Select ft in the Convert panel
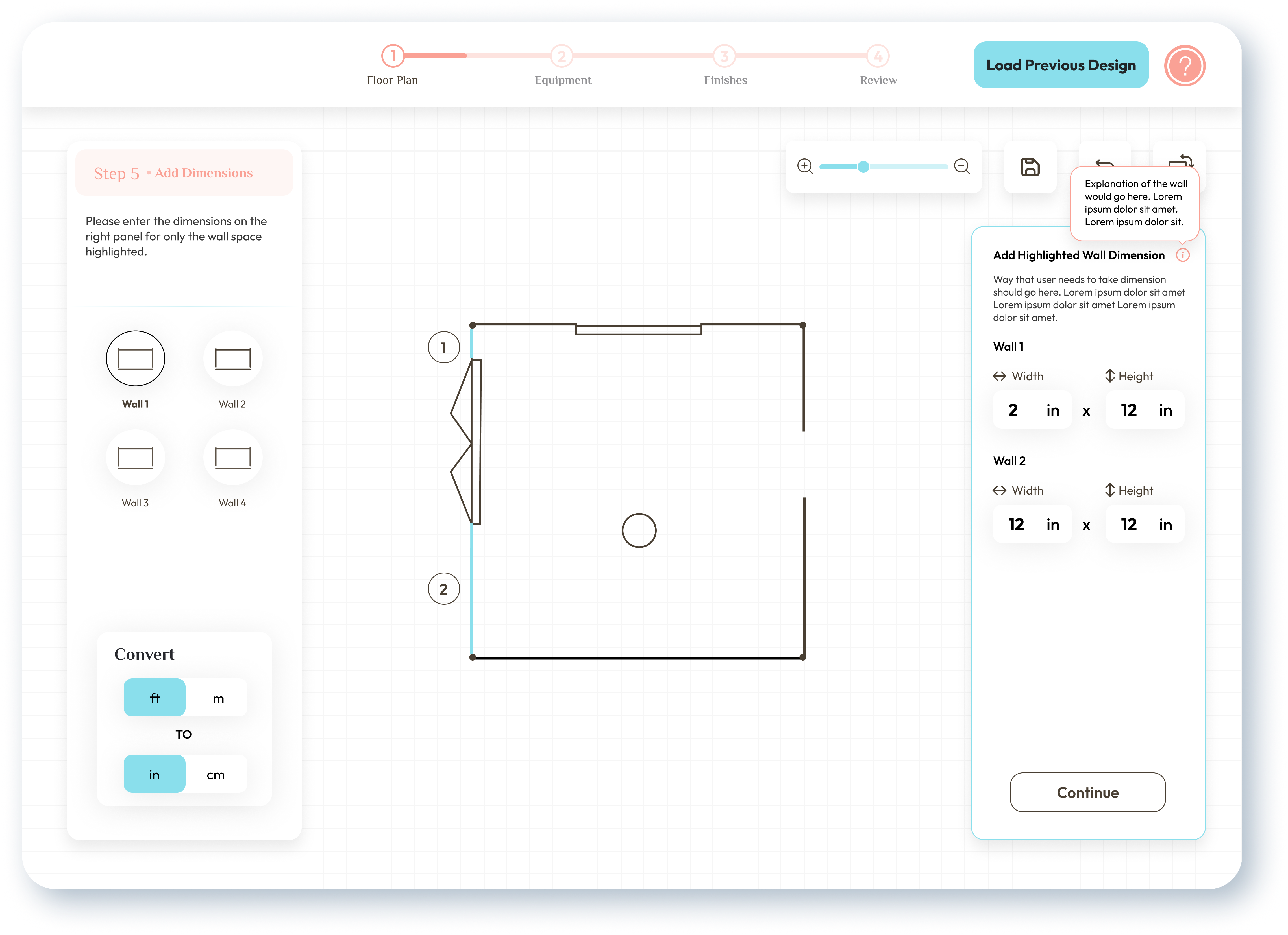The height and width of the screenshot is (935, 1288). (155, 698)
